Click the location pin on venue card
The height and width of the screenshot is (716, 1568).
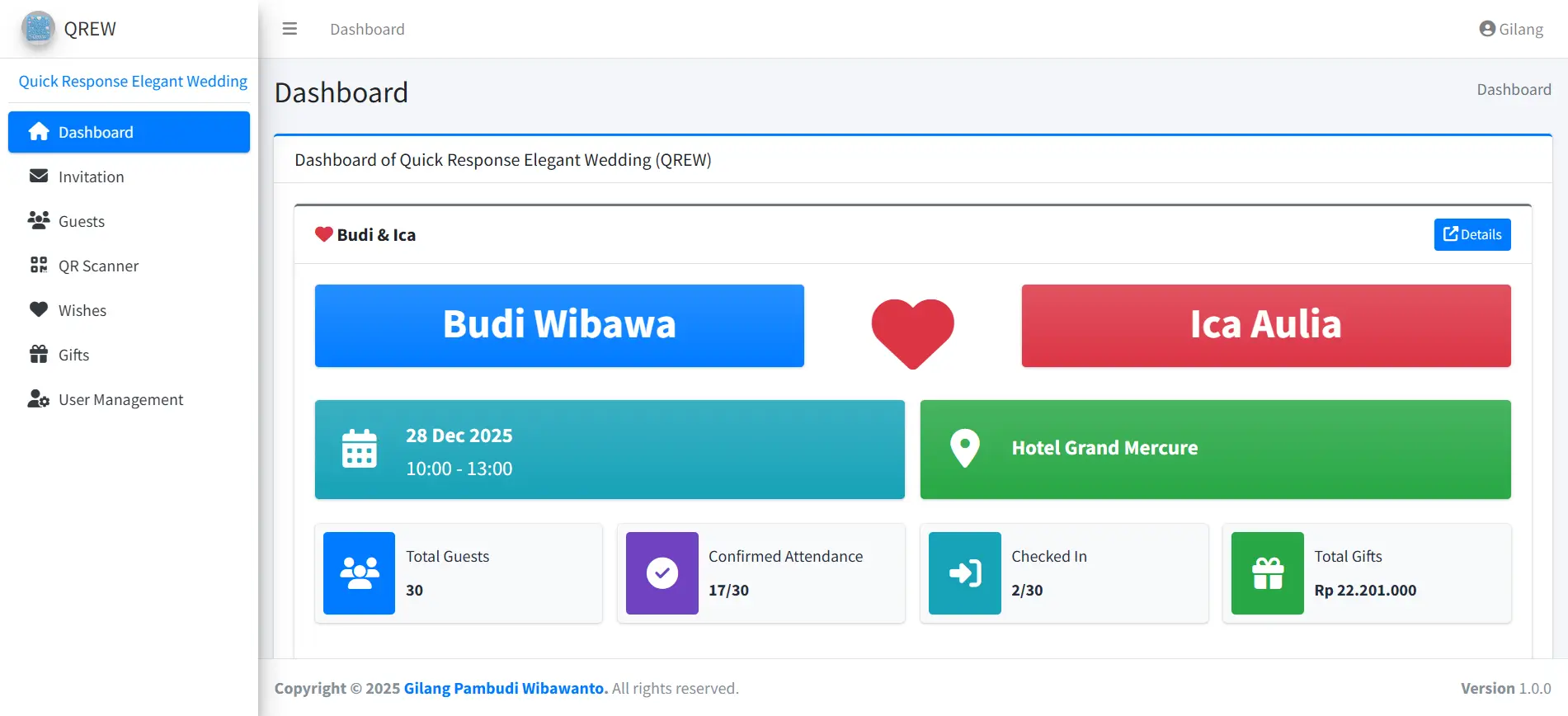964,448
